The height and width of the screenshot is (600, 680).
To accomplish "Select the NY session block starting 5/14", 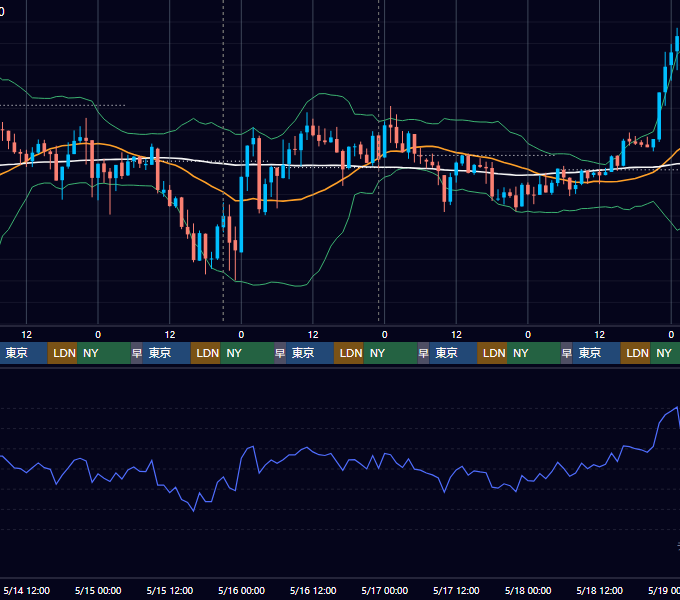I will [x=104, y=353].
